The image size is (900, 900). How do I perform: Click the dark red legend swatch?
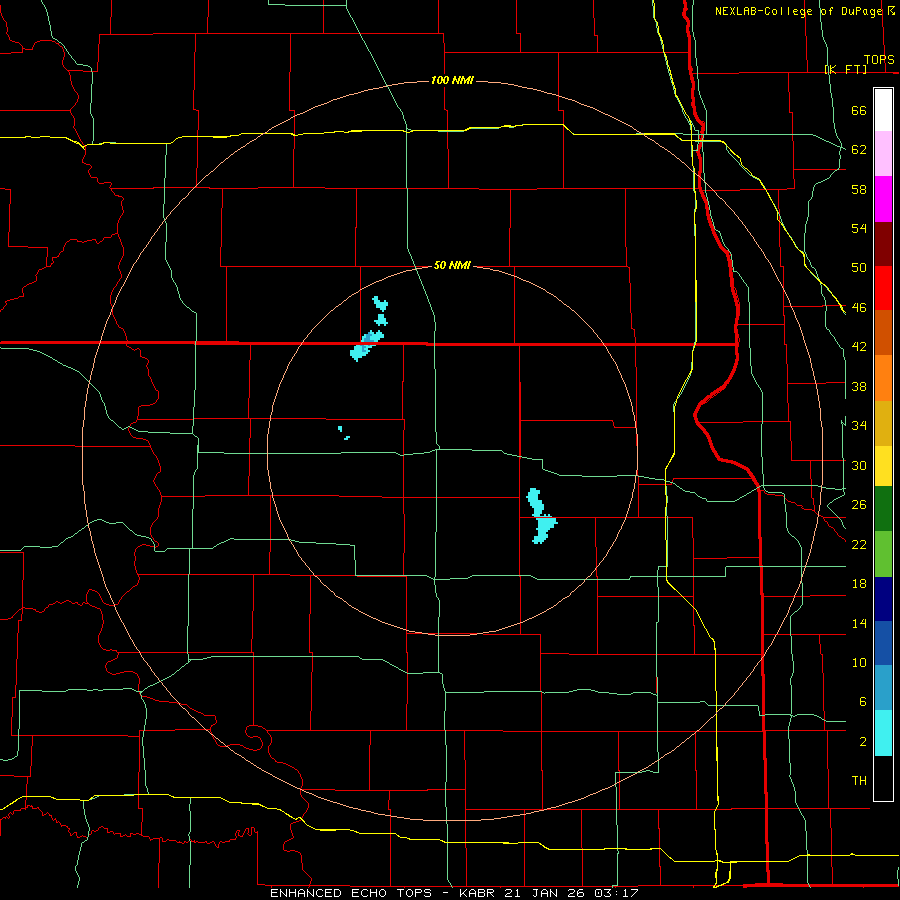point(883,244)
